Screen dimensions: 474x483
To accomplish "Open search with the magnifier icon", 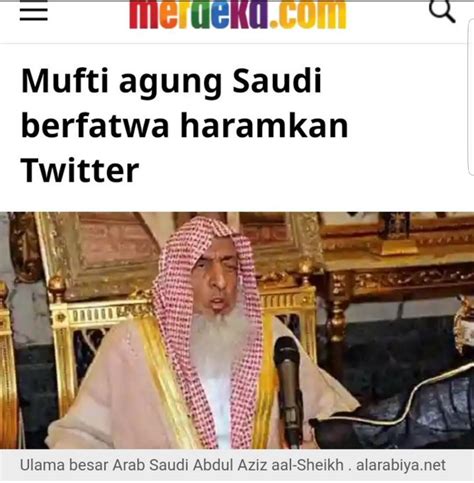I will coord(442,11).
